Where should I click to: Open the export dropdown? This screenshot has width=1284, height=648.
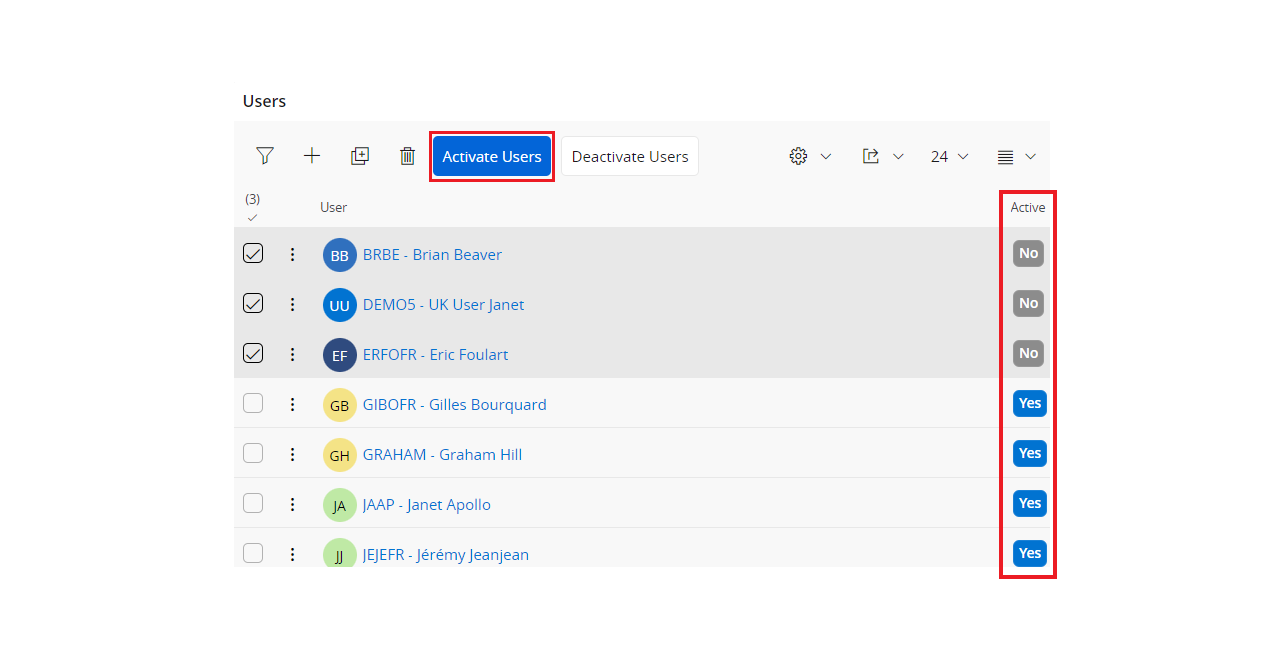(x=882, y=156)
